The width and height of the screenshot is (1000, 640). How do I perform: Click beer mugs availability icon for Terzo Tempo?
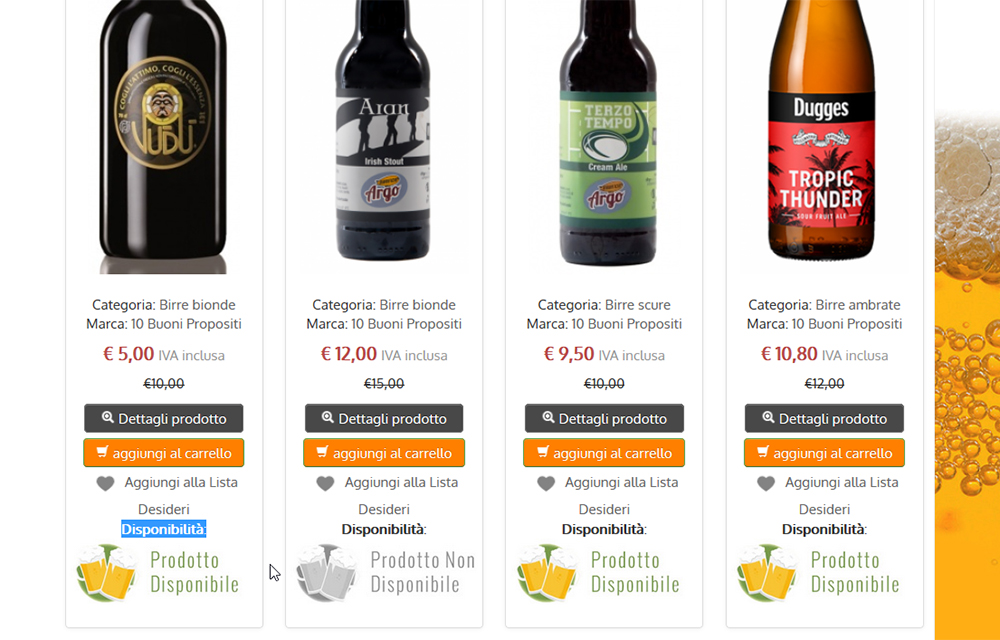(x=547, y=572)
